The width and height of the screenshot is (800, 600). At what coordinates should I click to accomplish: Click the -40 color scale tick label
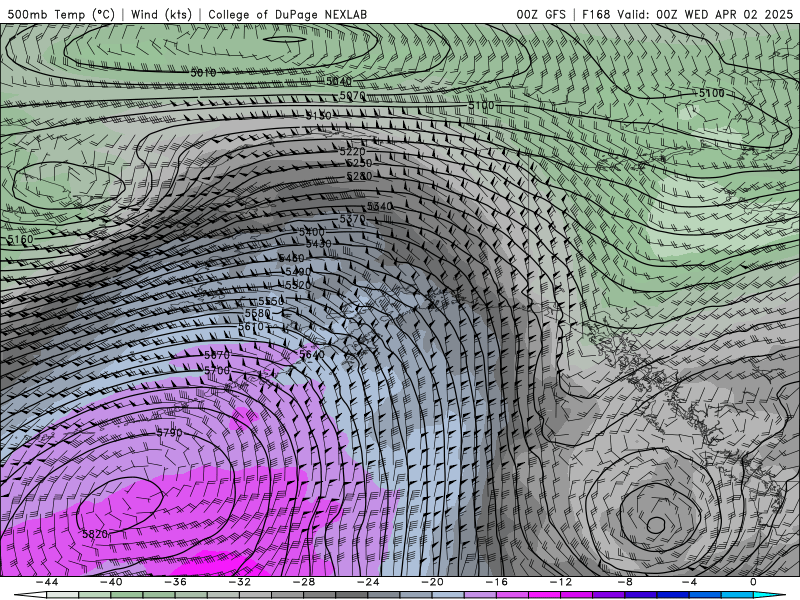(111, 582)
